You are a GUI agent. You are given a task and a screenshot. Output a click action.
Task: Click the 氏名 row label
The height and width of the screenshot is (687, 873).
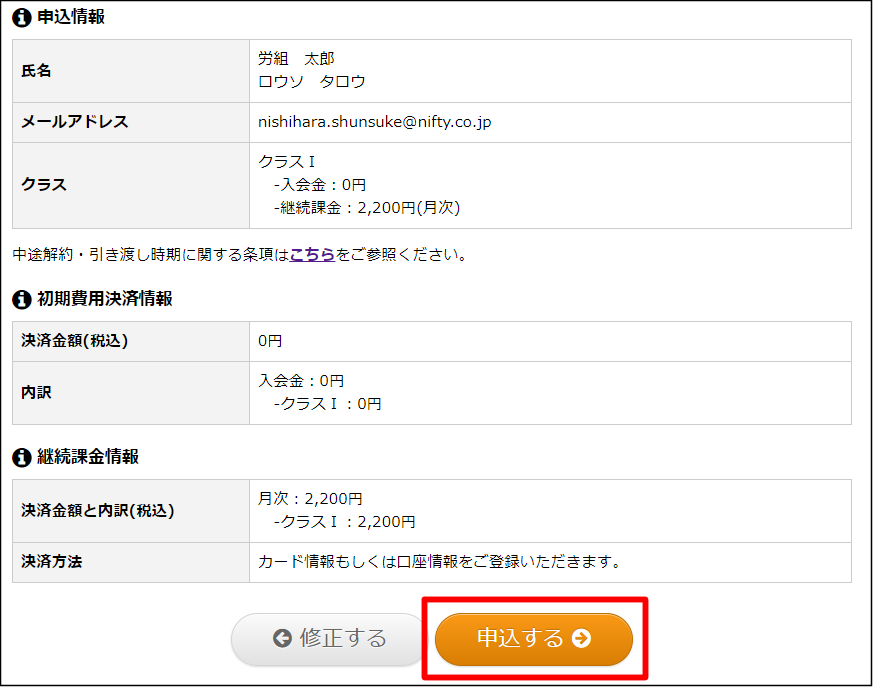(x=36, y=71)
